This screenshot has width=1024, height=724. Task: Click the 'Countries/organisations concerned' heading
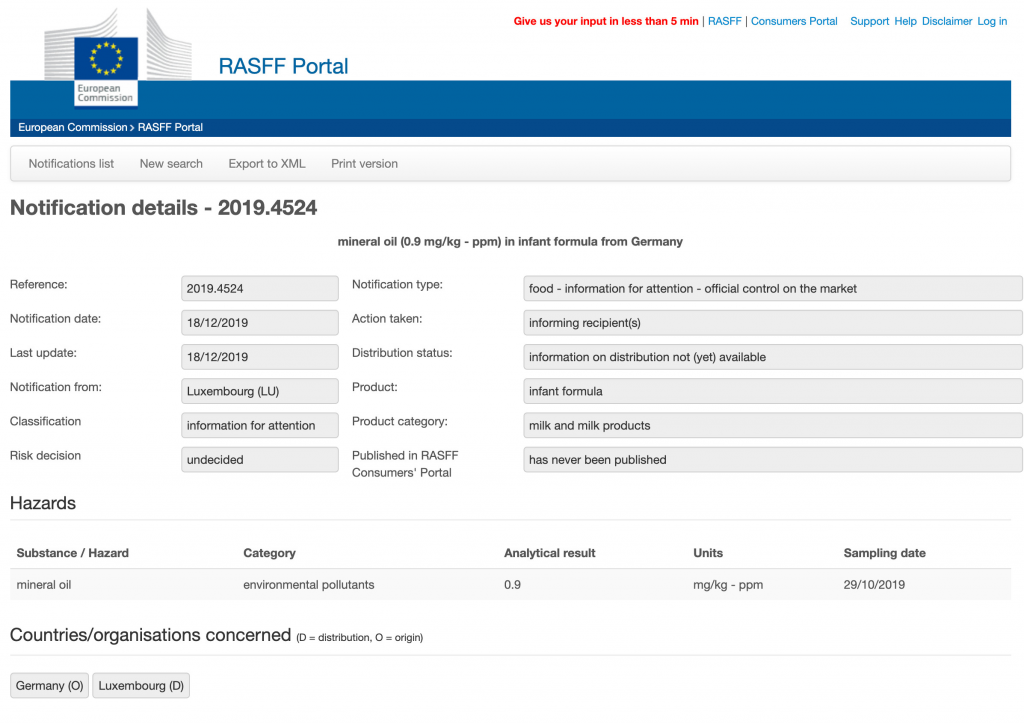point(150,635)
